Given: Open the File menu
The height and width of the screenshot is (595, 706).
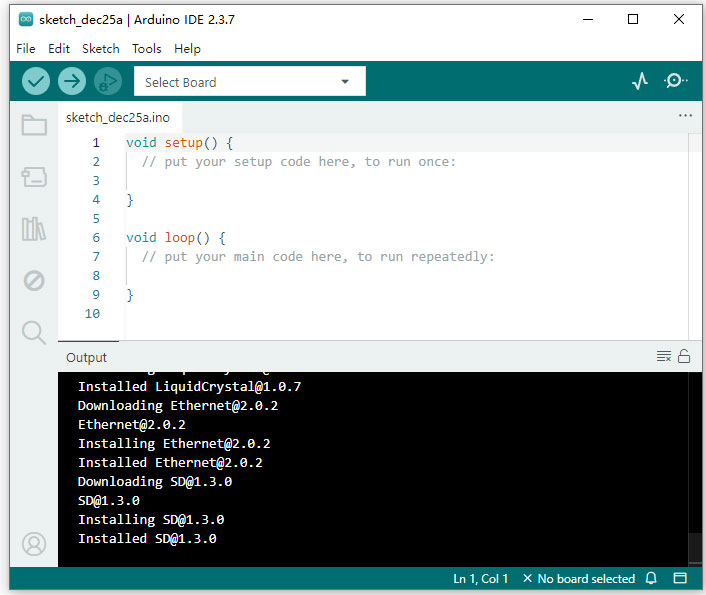Looking at the screenshot, I should (x=26, y=49).
